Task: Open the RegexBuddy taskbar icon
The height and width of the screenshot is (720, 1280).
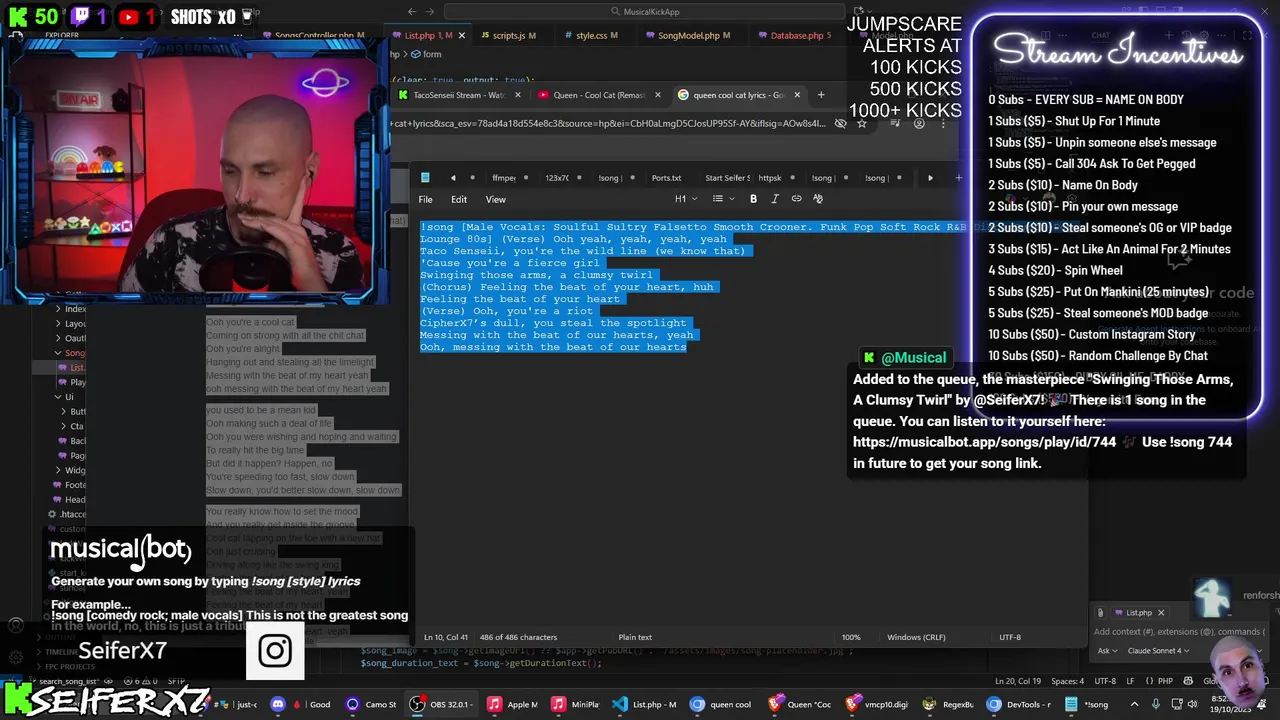Action: (947, 704)
